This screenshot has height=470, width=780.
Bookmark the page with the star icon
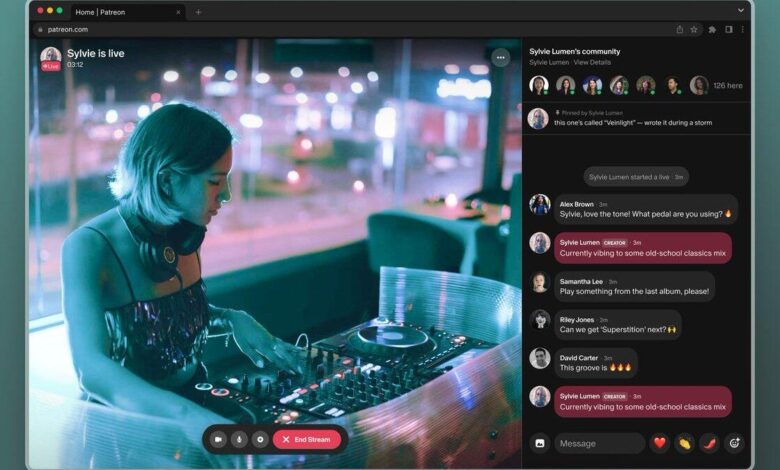693,29
